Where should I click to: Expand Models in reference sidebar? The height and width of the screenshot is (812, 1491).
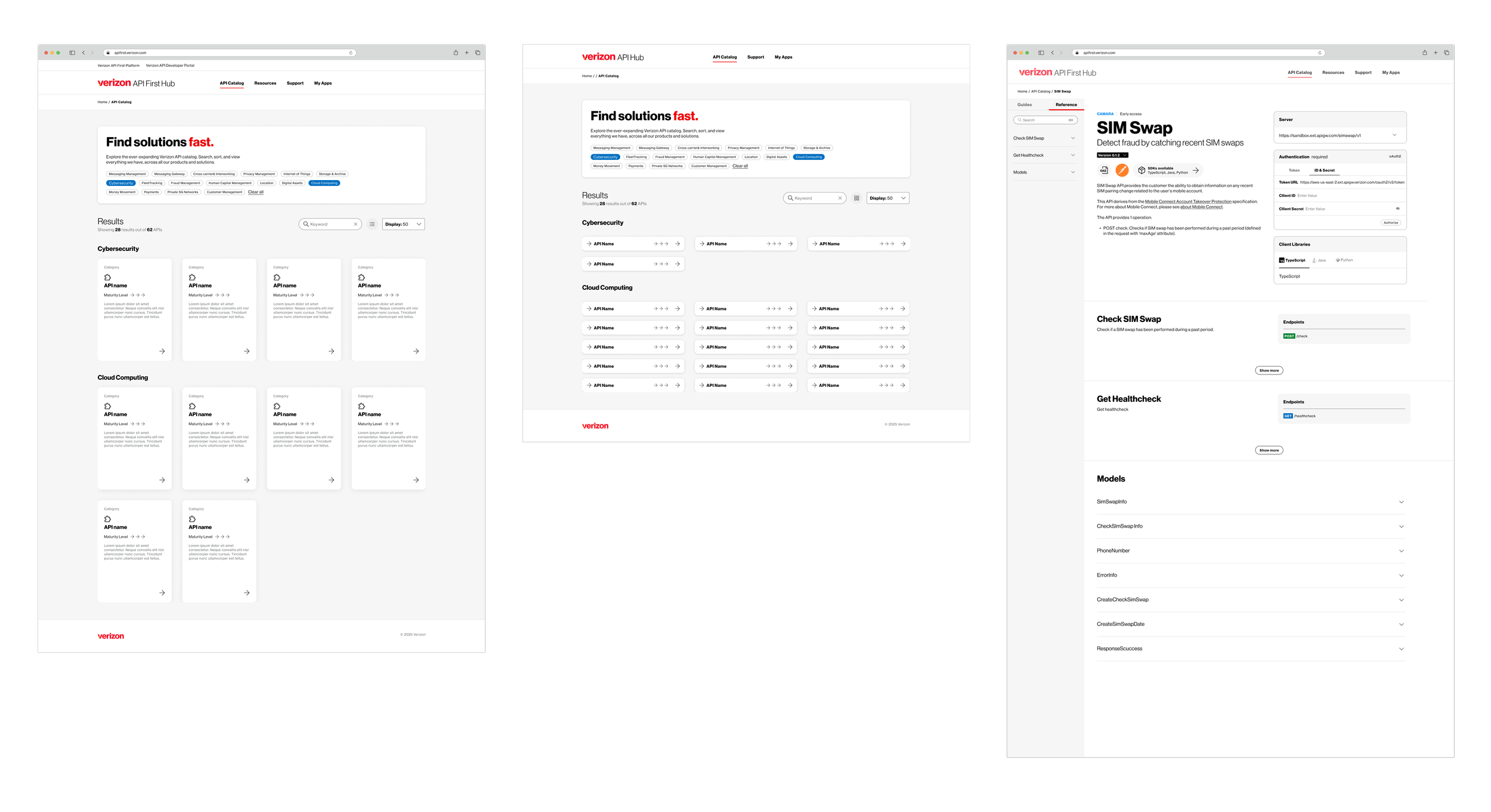tap(1044, 172)
